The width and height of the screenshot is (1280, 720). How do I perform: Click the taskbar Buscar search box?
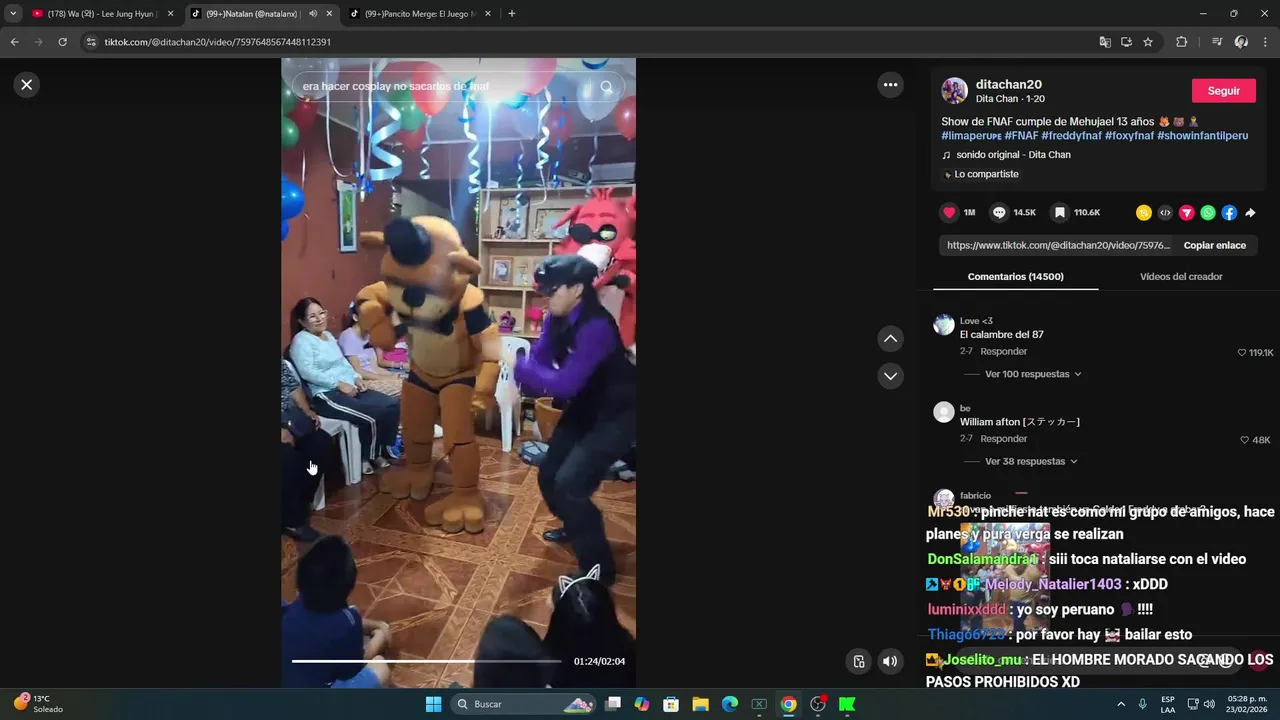coord(525,704)
